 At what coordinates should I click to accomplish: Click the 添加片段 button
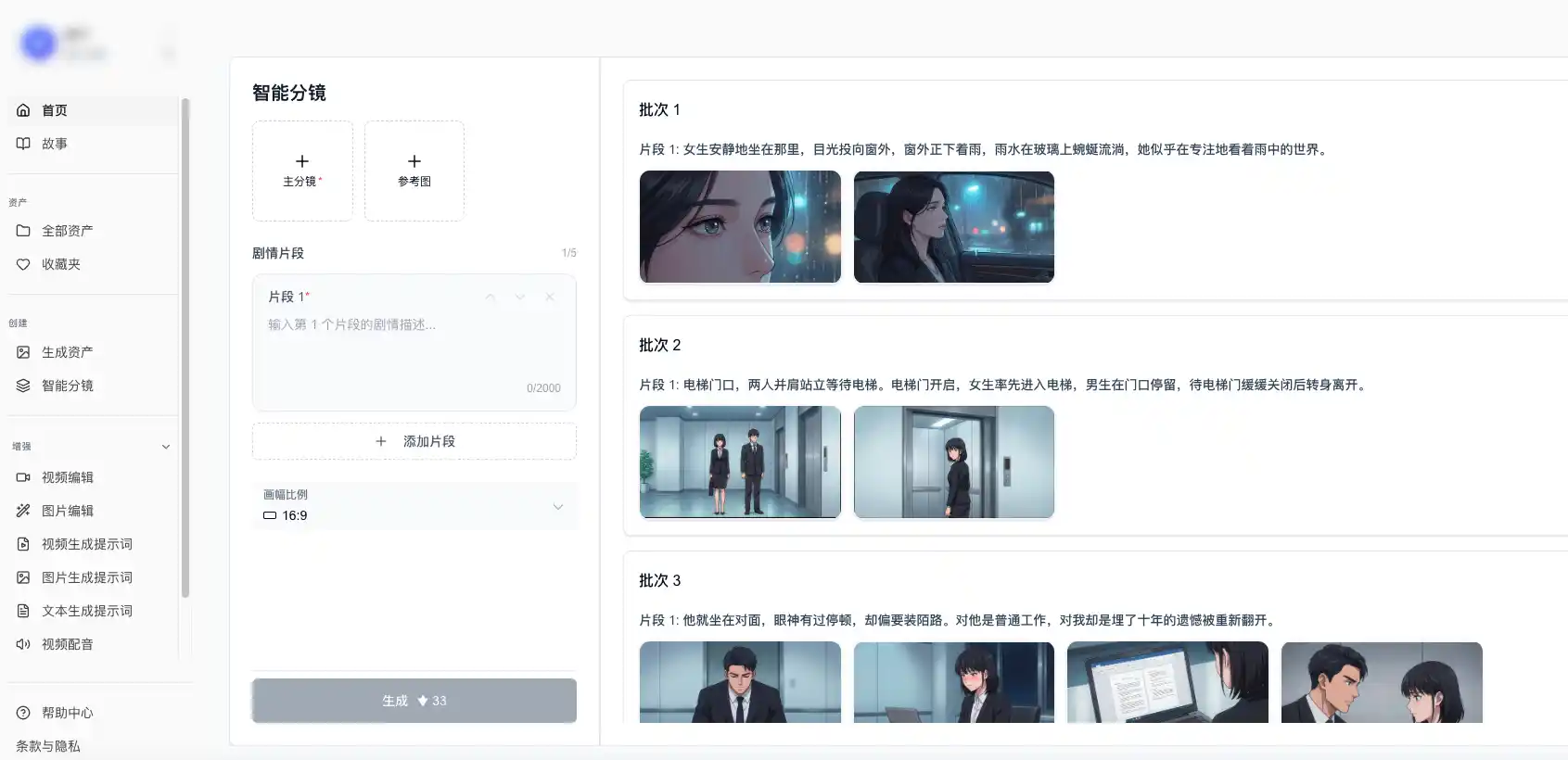pos(414,441)
